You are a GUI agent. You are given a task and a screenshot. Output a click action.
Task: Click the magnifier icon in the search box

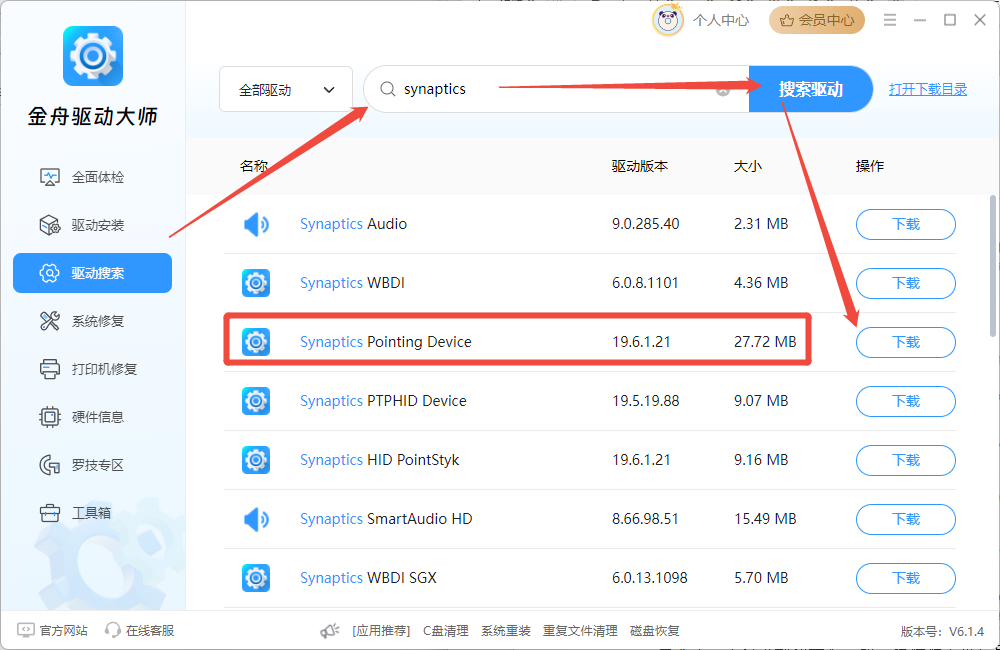point(388,89)
